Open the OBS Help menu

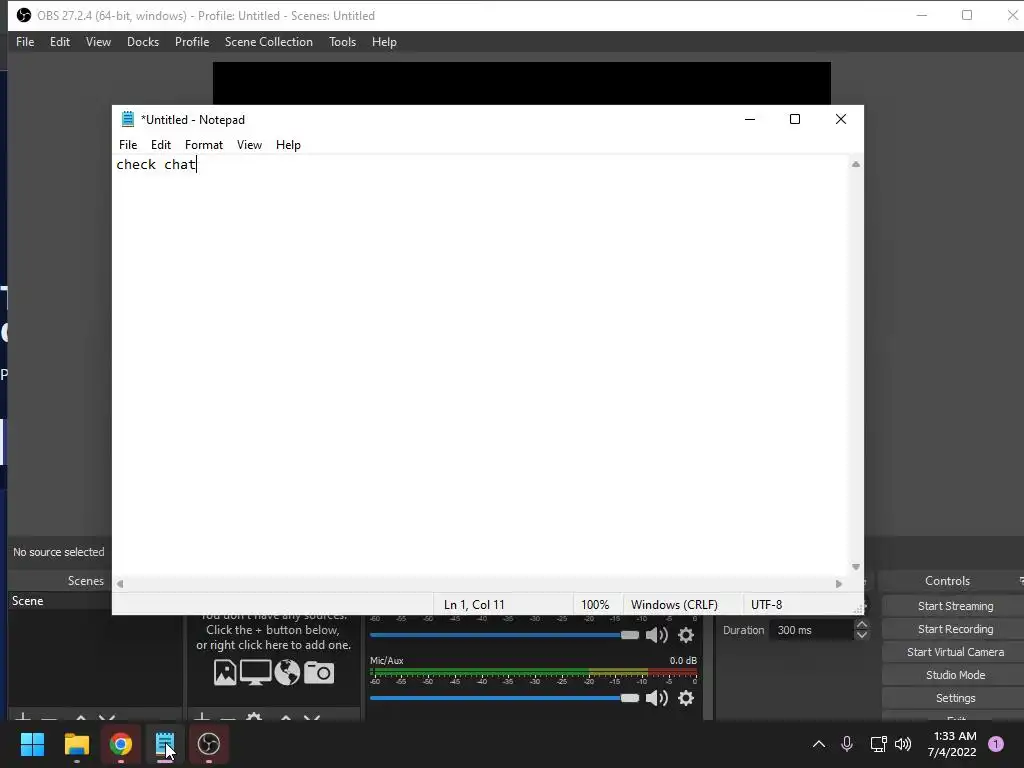[x=384, y=42]
